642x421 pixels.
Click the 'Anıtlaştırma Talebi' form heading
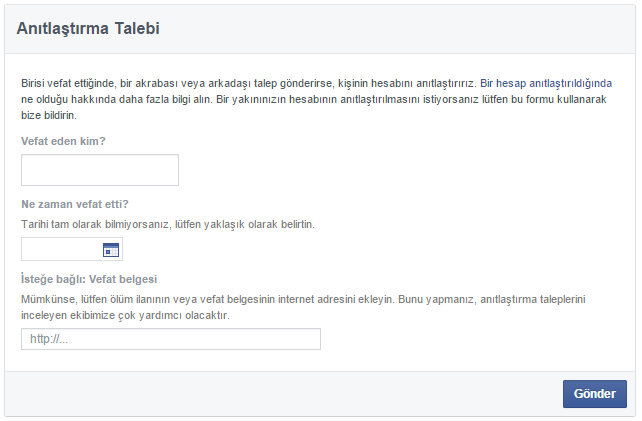(x=88, y=29)
